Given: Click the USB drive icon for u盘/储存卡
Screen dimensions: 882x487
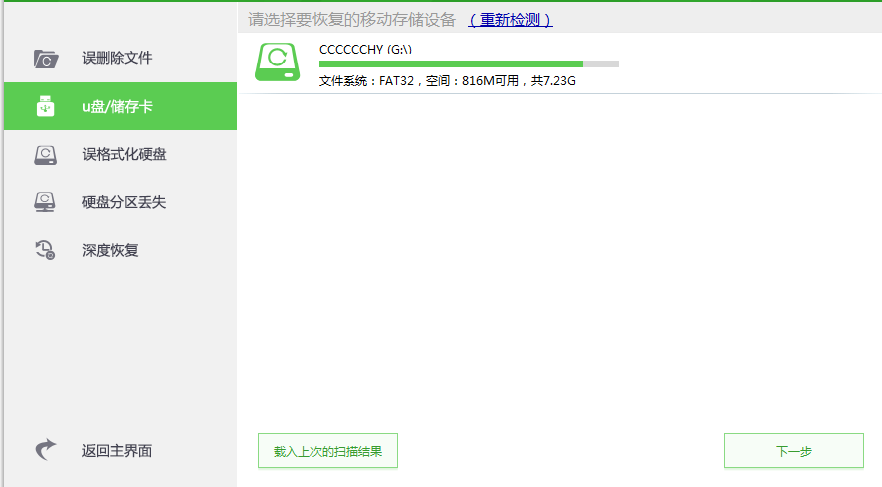Looking at the screenshot, I should (46, 107).
